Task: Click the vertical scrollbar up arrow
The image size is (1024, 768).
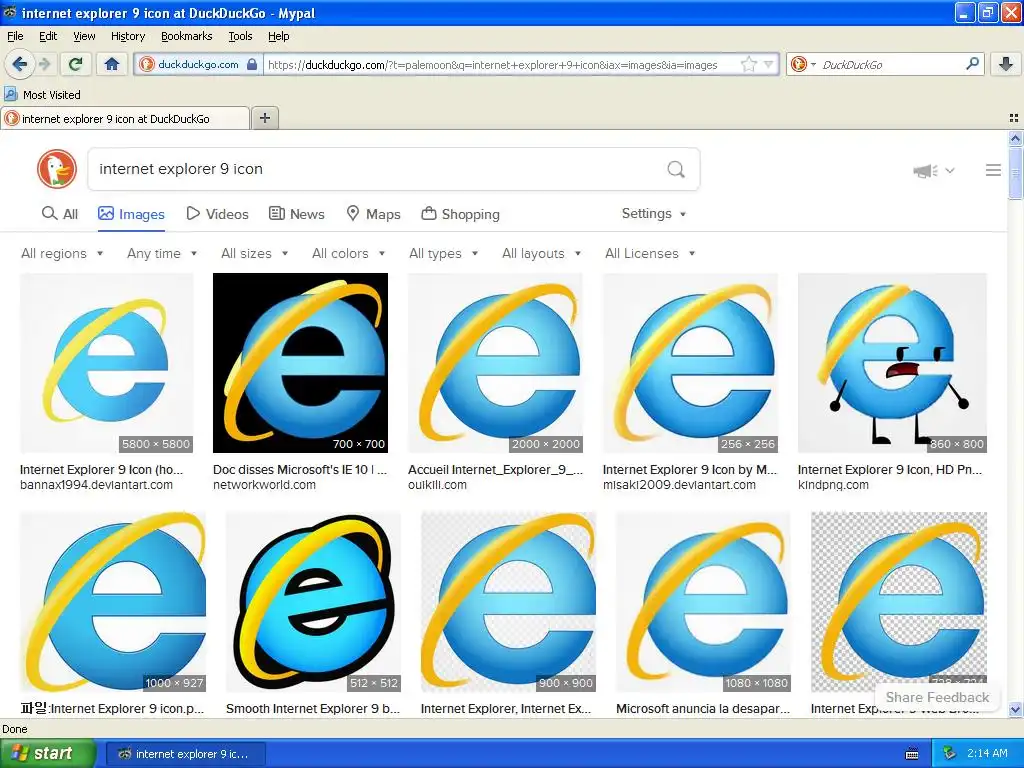Action: 1015,138
